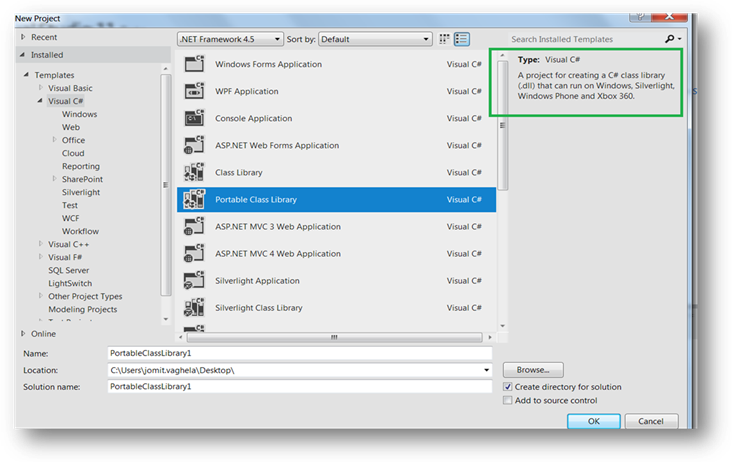
Task: Click the ASP.NET MVC 4 Web Application icon
Action: click(194, 253)
